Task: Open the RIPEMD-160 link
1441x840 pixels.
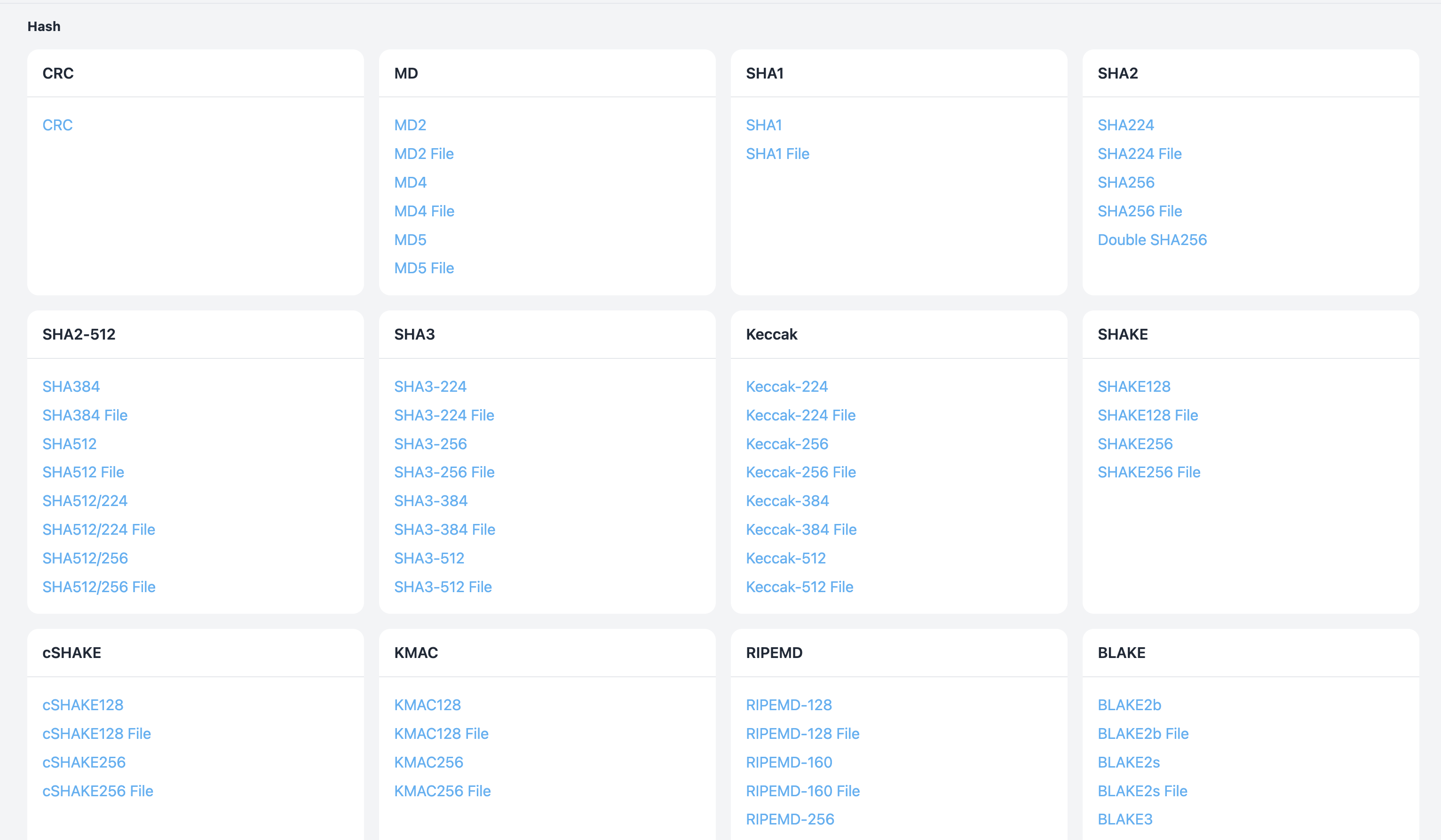Action: pos(789,762)
